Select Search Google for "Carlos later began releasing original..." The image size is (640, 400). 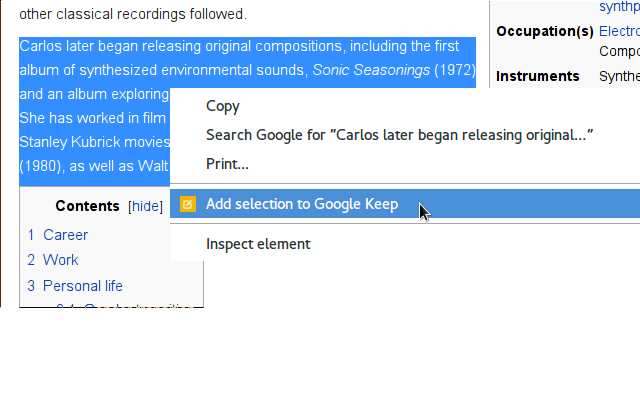point(399,135)
